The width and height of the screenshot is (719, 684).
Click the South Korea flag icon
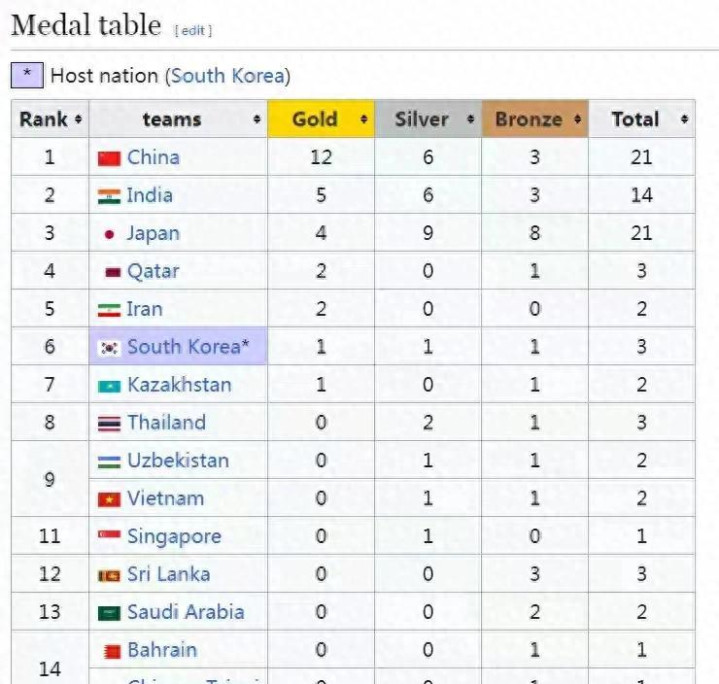click(x=109, y=348)
